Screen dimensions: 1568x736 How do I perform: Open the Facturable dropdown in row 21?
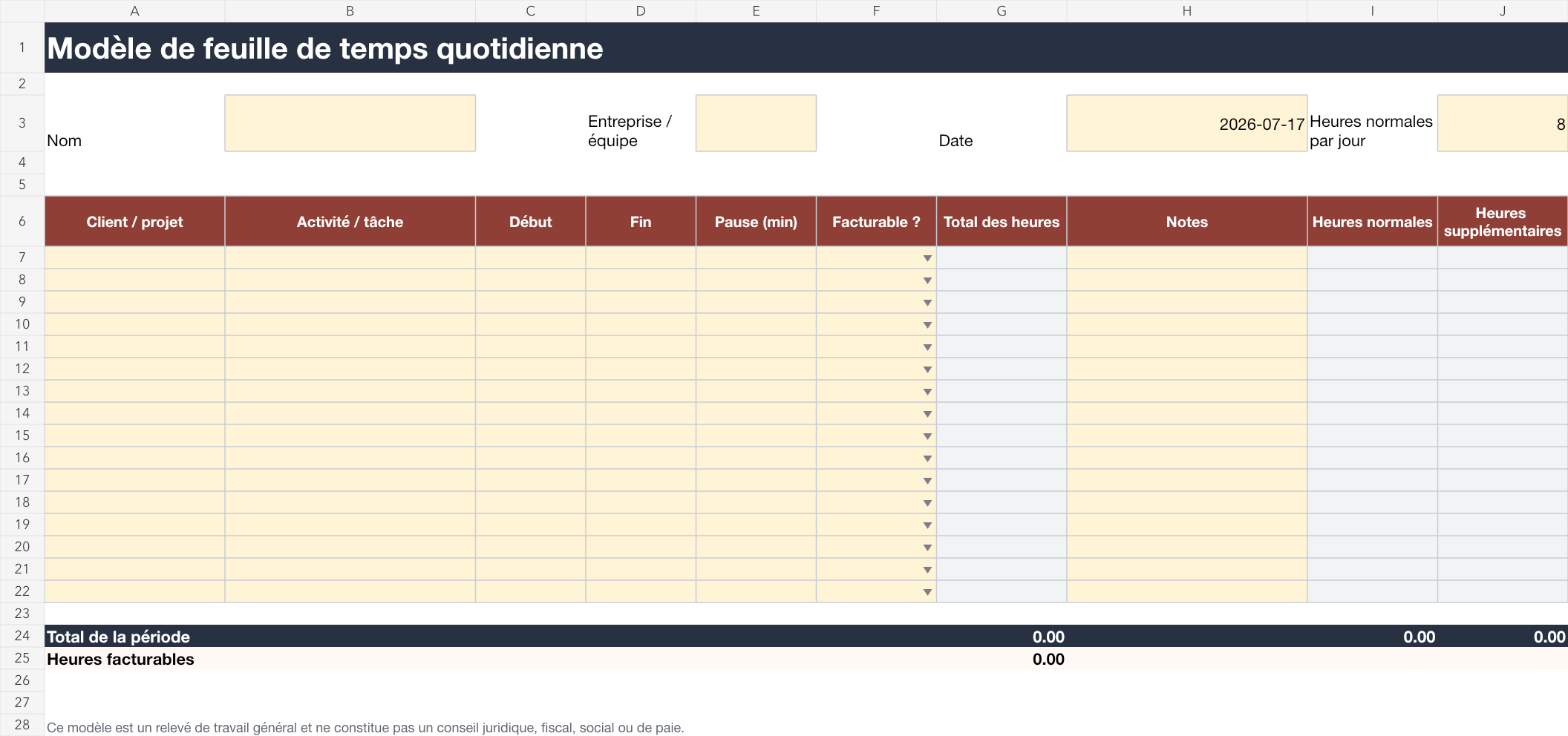coord(927,570)
